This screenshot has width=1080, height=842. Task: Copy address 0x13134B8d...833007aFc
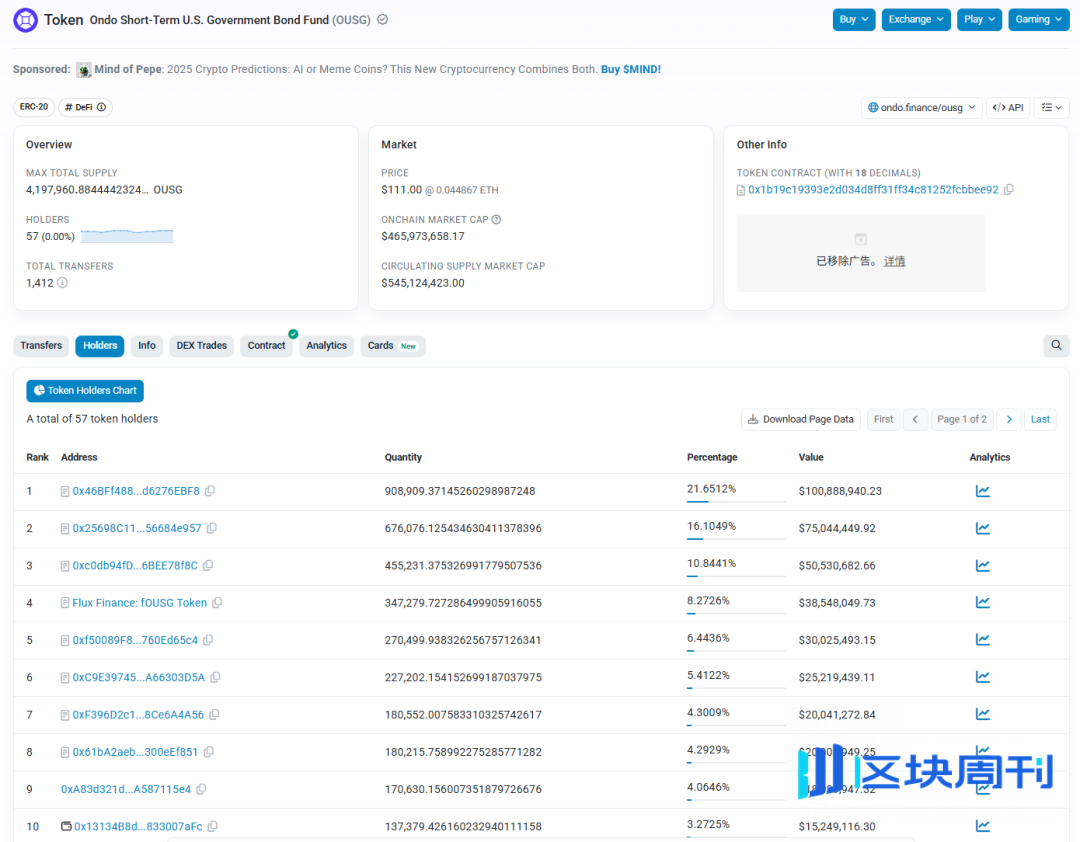pos(213,825)
